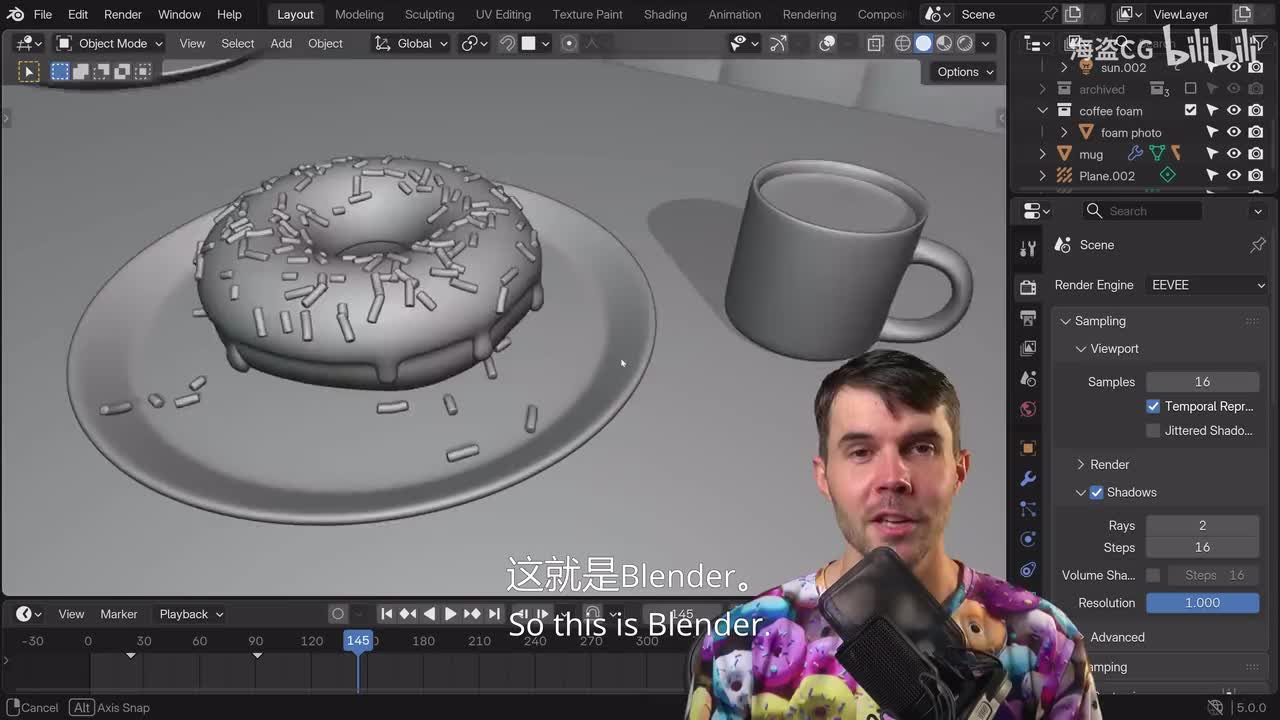Open the Window menu
This screenshot has width=1280, height=720.
tap(180, 14)
